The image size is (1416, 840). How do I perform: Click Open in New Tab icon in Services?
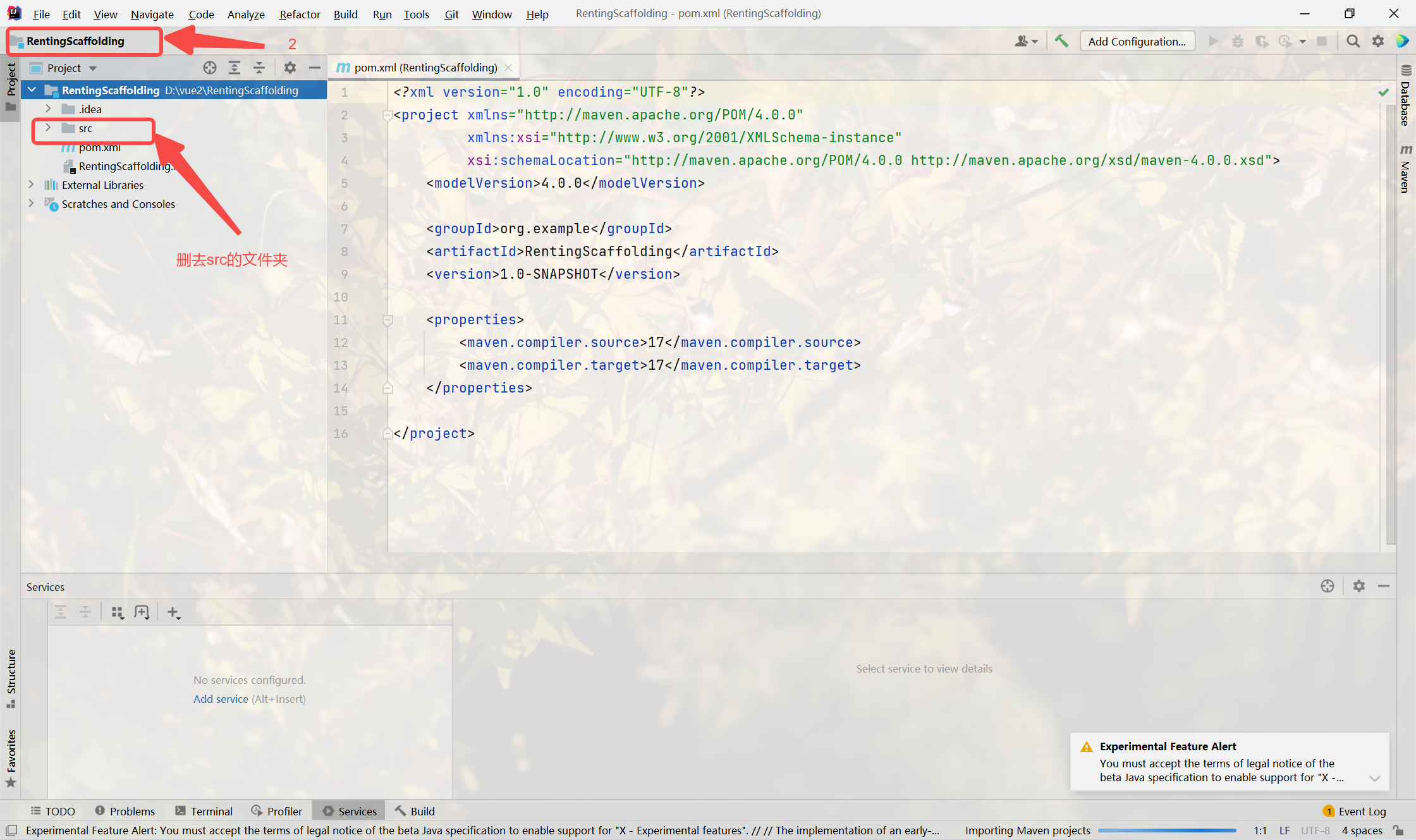(x=142, y=612)
